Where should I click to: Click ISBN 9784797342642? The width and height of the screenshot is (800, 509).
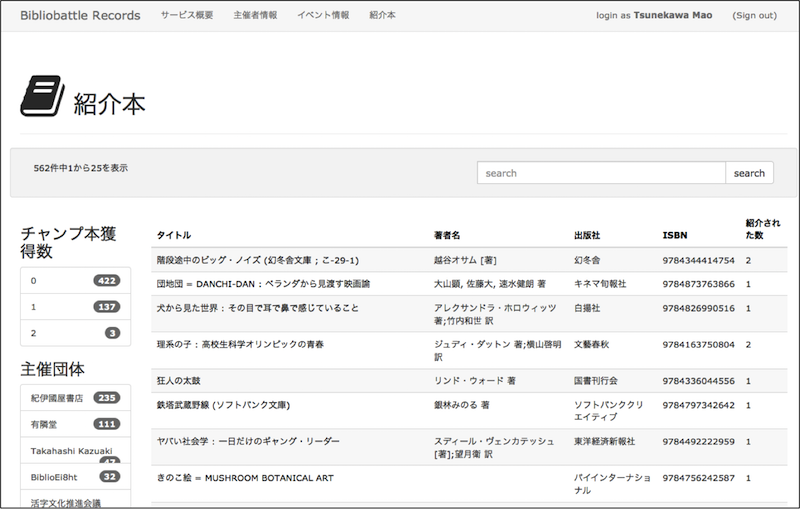698,405
